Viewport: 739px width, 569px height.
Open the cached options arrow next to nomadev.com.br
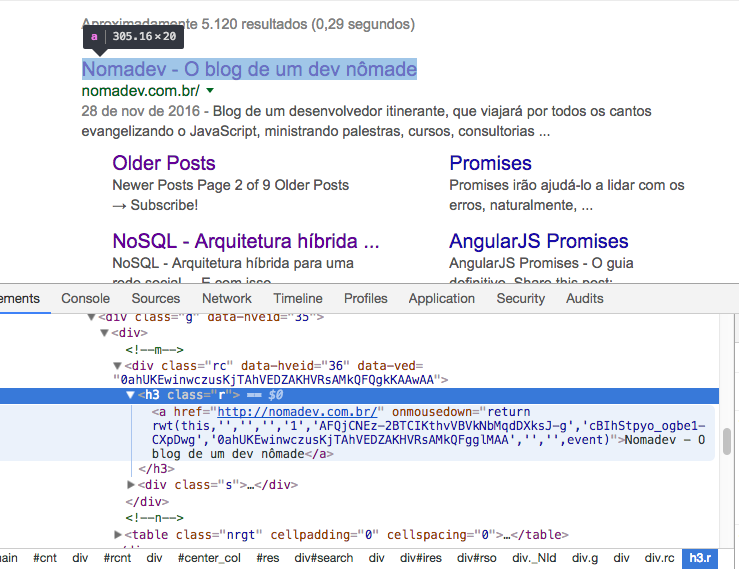[x=210, y=91]
